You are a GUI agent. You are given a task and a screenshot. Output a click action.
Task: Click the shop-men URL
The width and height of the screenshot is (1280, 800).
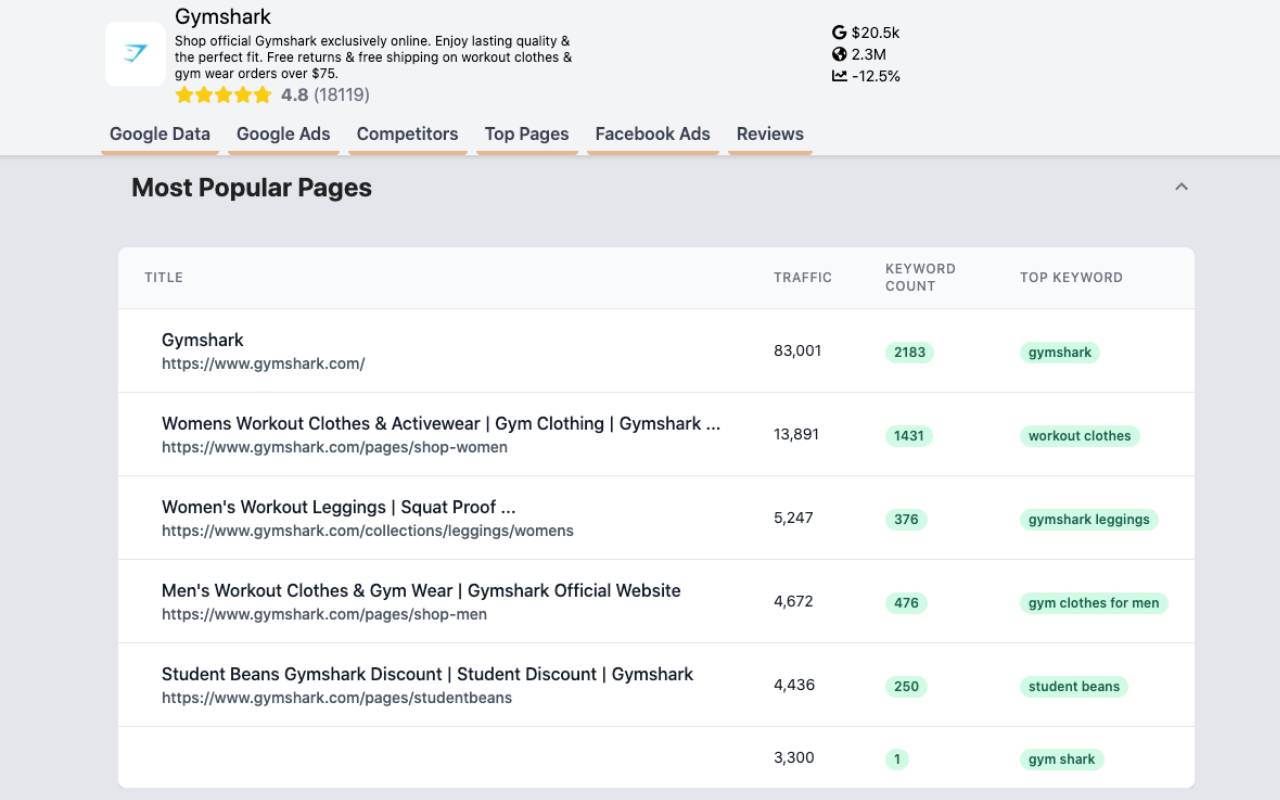point(324,614)
